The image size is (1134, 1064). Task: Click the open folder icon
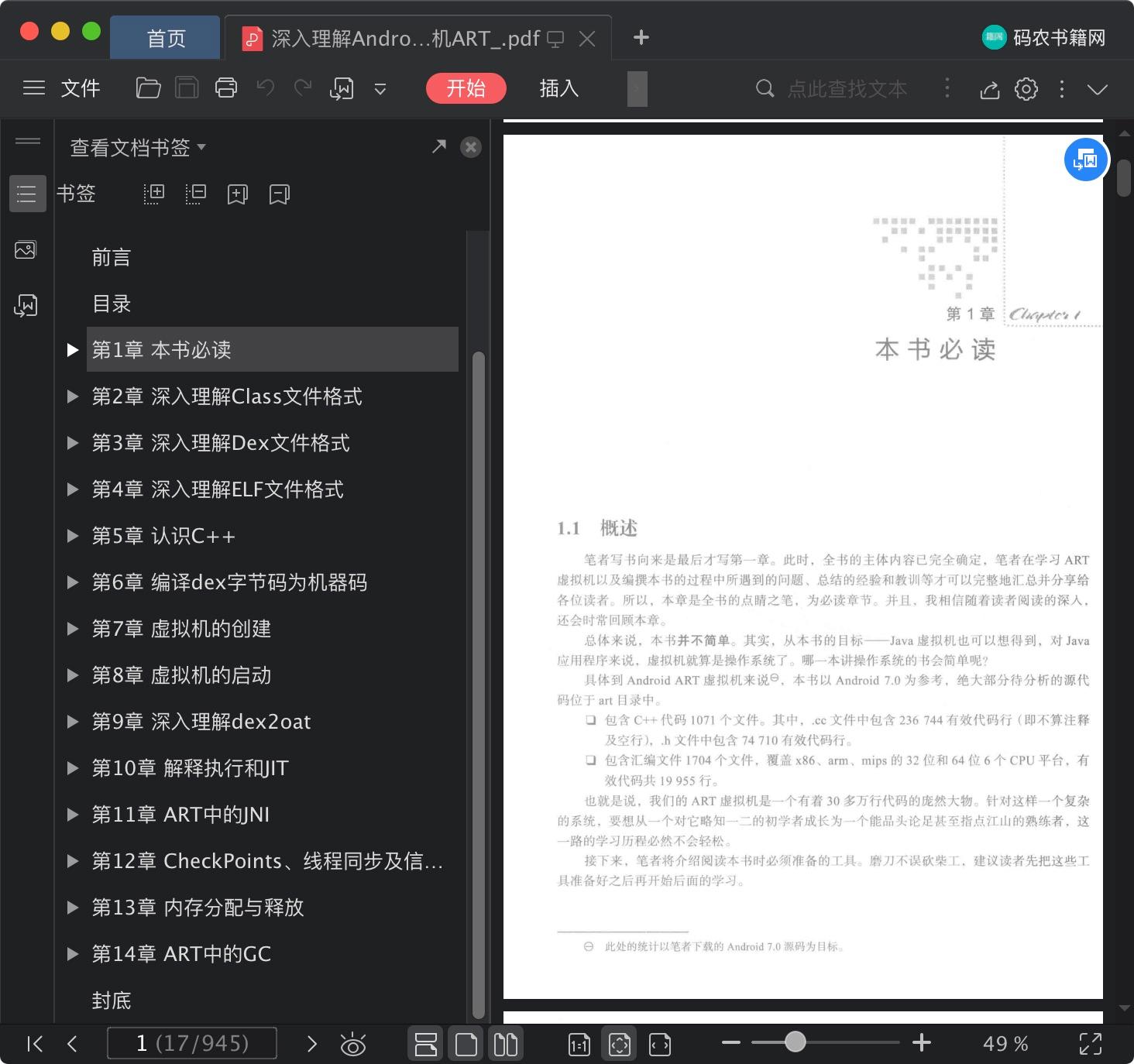click(x=148, y=88)
